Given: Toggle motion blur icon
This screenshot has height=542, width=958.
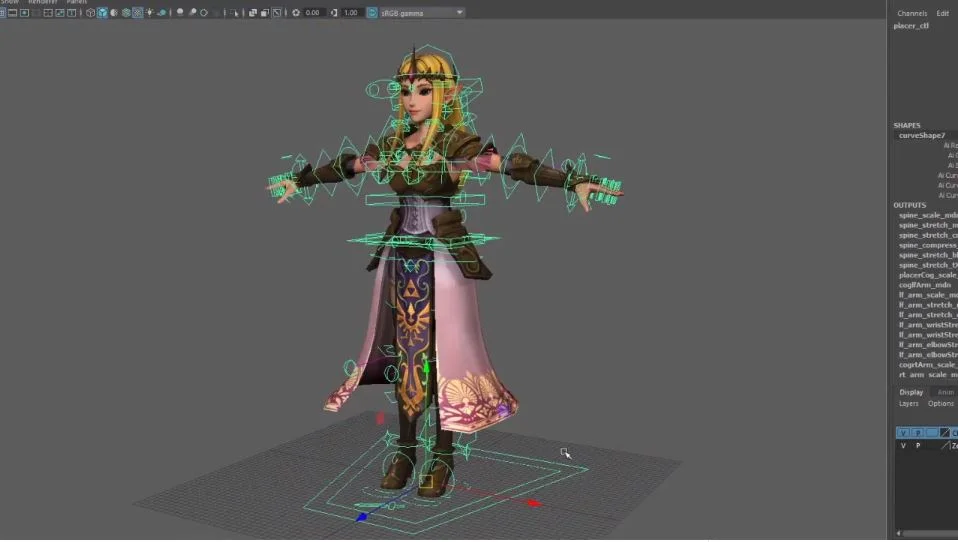Looking at the screenshot, I should tap(192, 12).
